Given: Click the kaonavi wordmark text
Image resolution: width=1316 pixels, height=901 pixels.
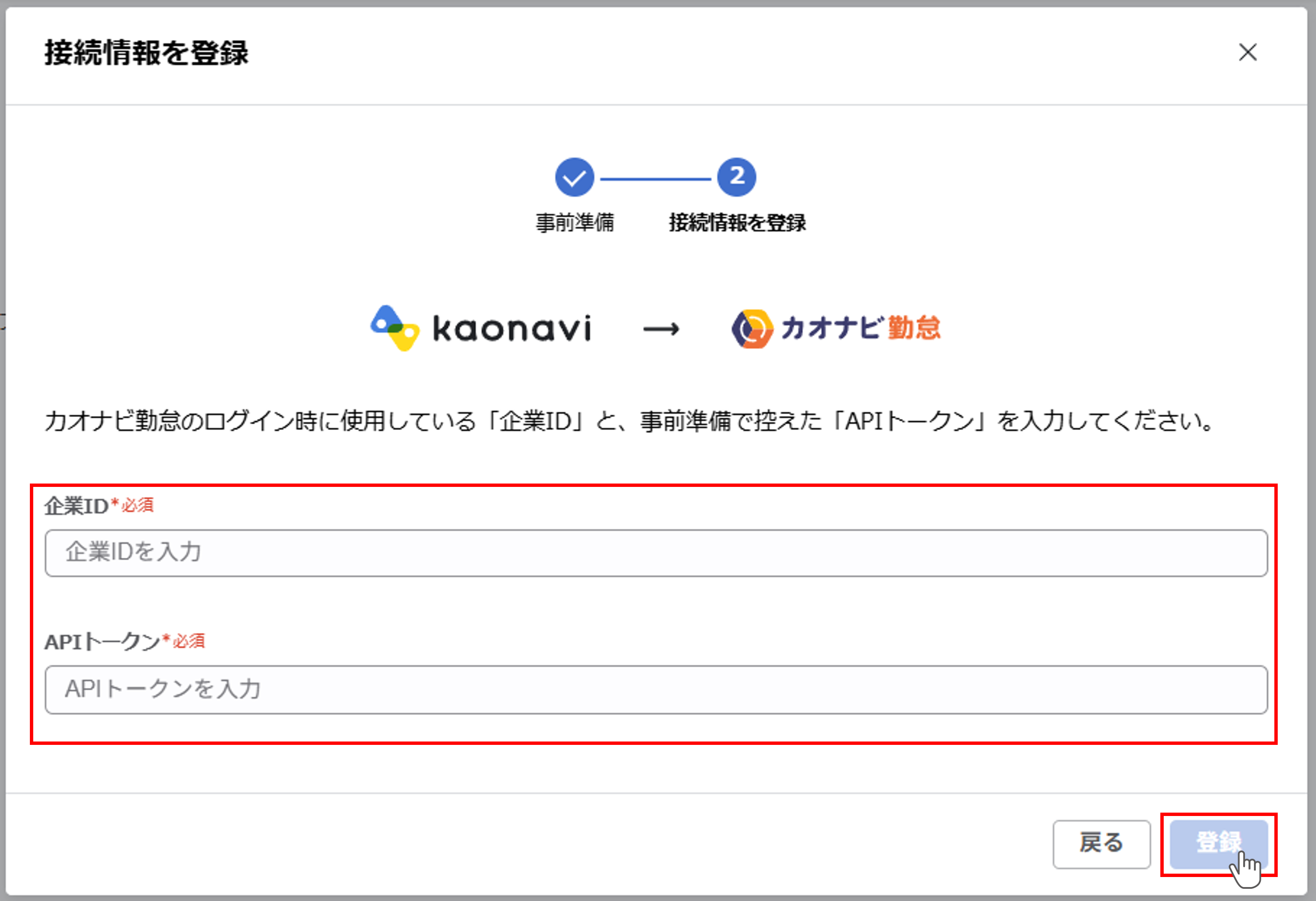Looking at the screenshot, I should coord(511,329).
